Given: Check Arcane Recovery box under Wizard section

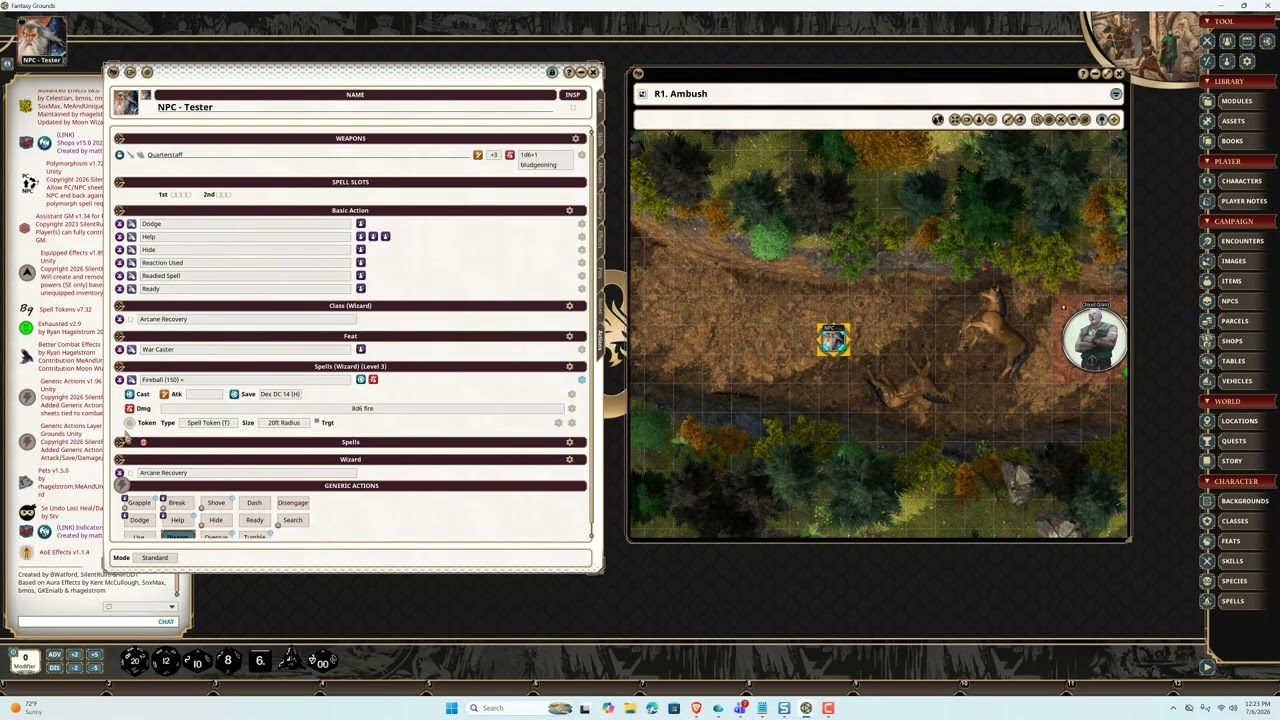Looking at the screenshot, I should [x=131, y=473].
